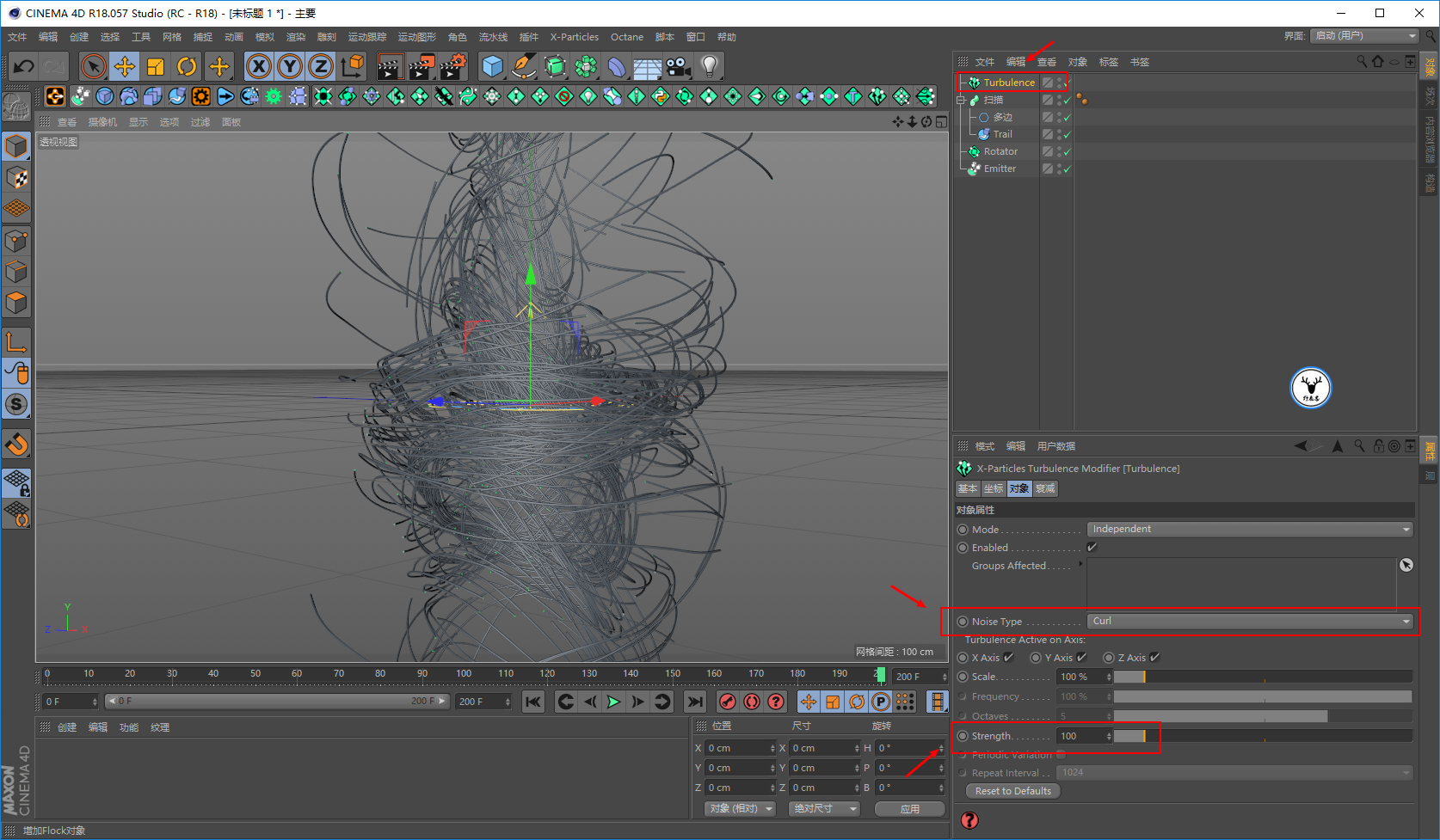This screenshot has height=840, width=1440.
Task: Open the Noise Type dropdown
Action: point(1250,621)
